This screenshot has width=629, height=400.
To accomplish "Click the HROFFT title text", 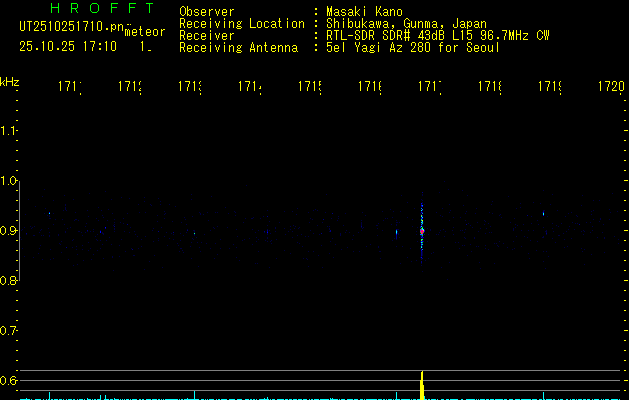I will 102,8.
